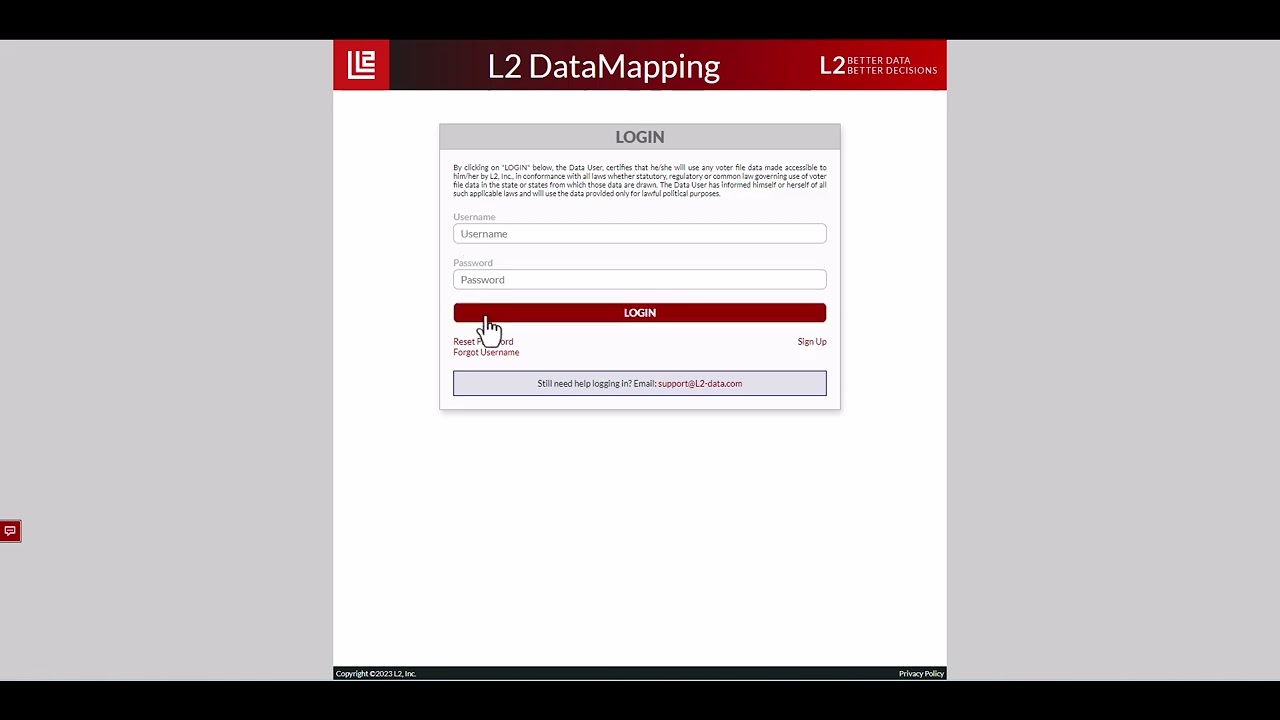Click the L2 DataMapping header title
1280x720 pixels.
point(604,66)
